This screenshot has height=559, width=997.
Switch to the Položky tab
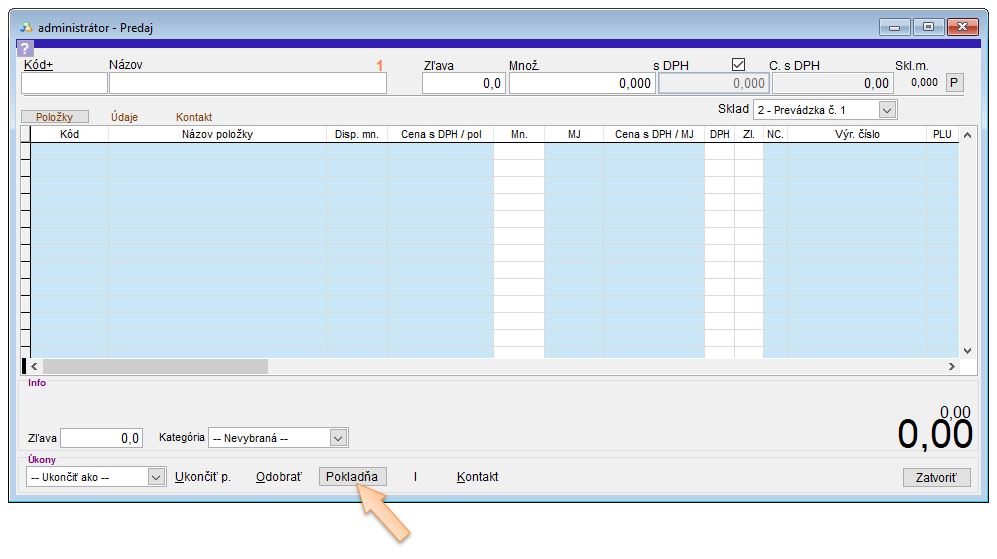click(55, 117)
